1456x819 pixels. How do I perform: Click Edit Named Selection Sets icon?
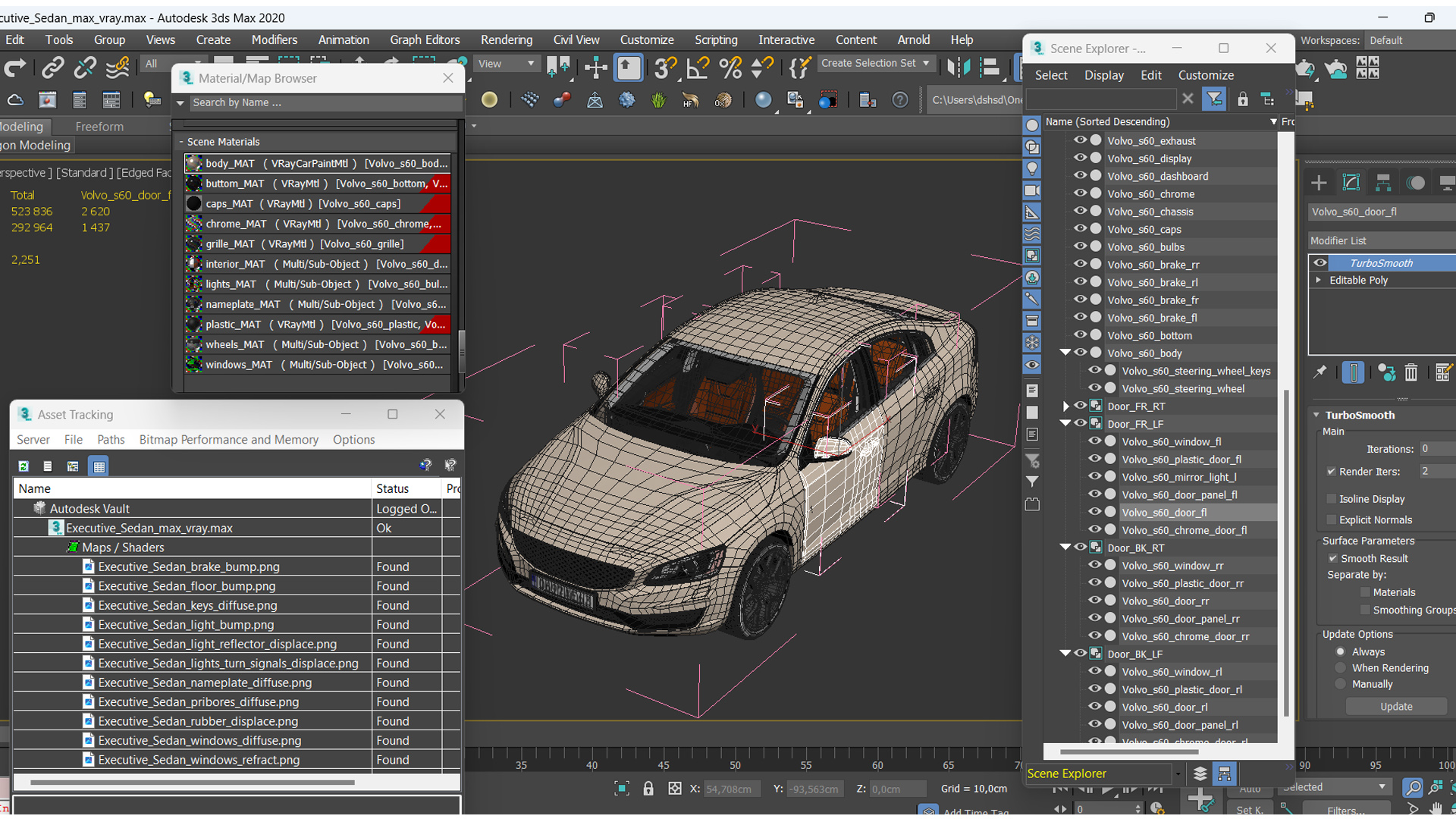pyautogui.click(x=800, y=68)
